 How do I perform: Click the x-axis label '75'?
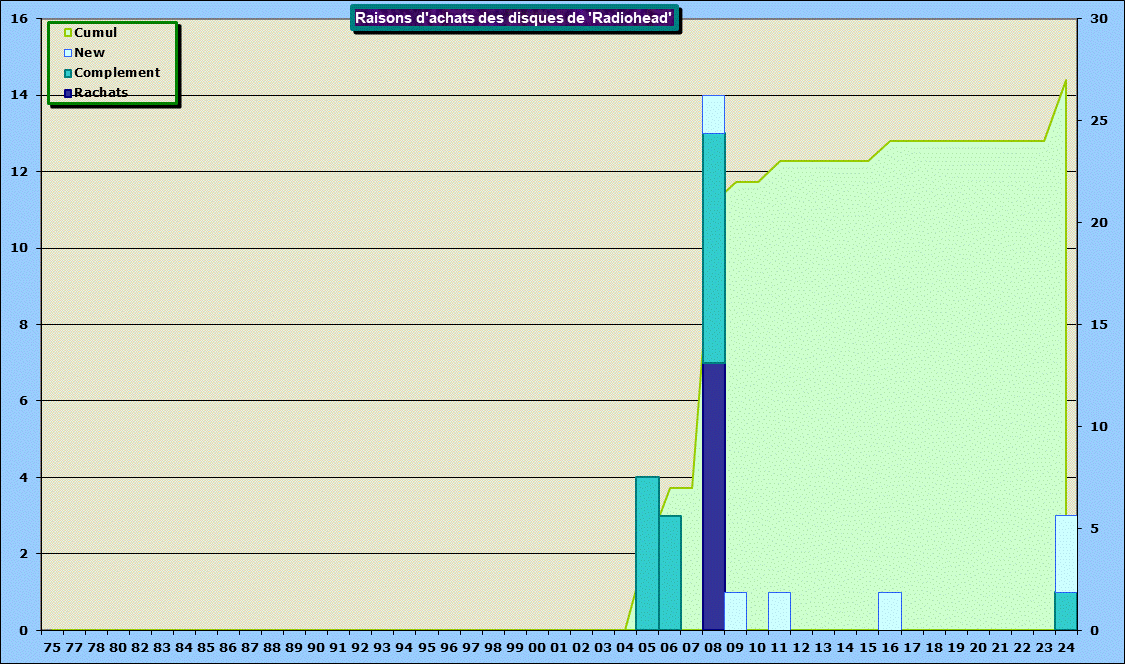(x=53, y=647)
